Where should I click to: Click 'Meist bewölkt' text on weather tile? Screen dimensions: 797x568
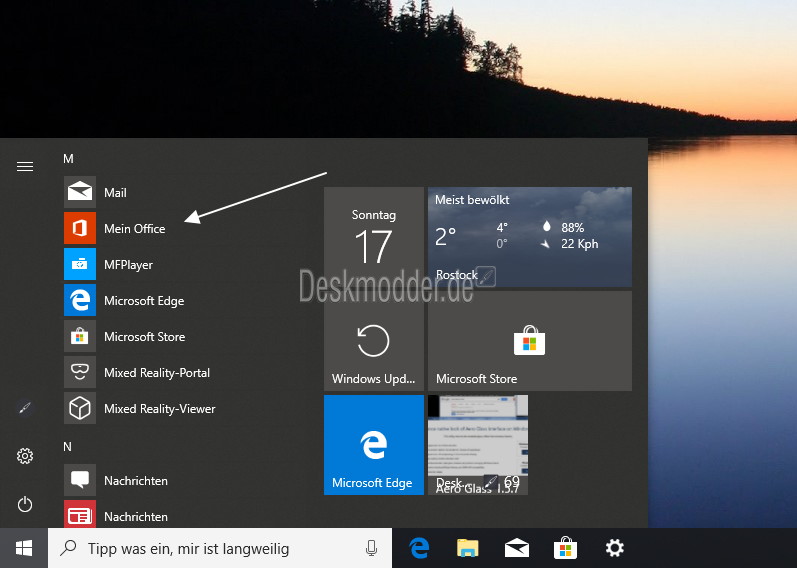tap(472, 200)
